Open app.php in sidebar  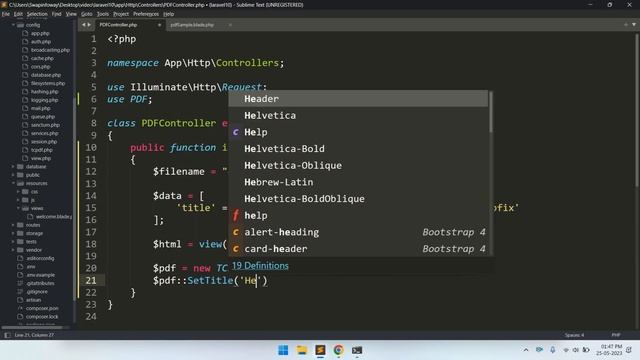pos(40,33)
